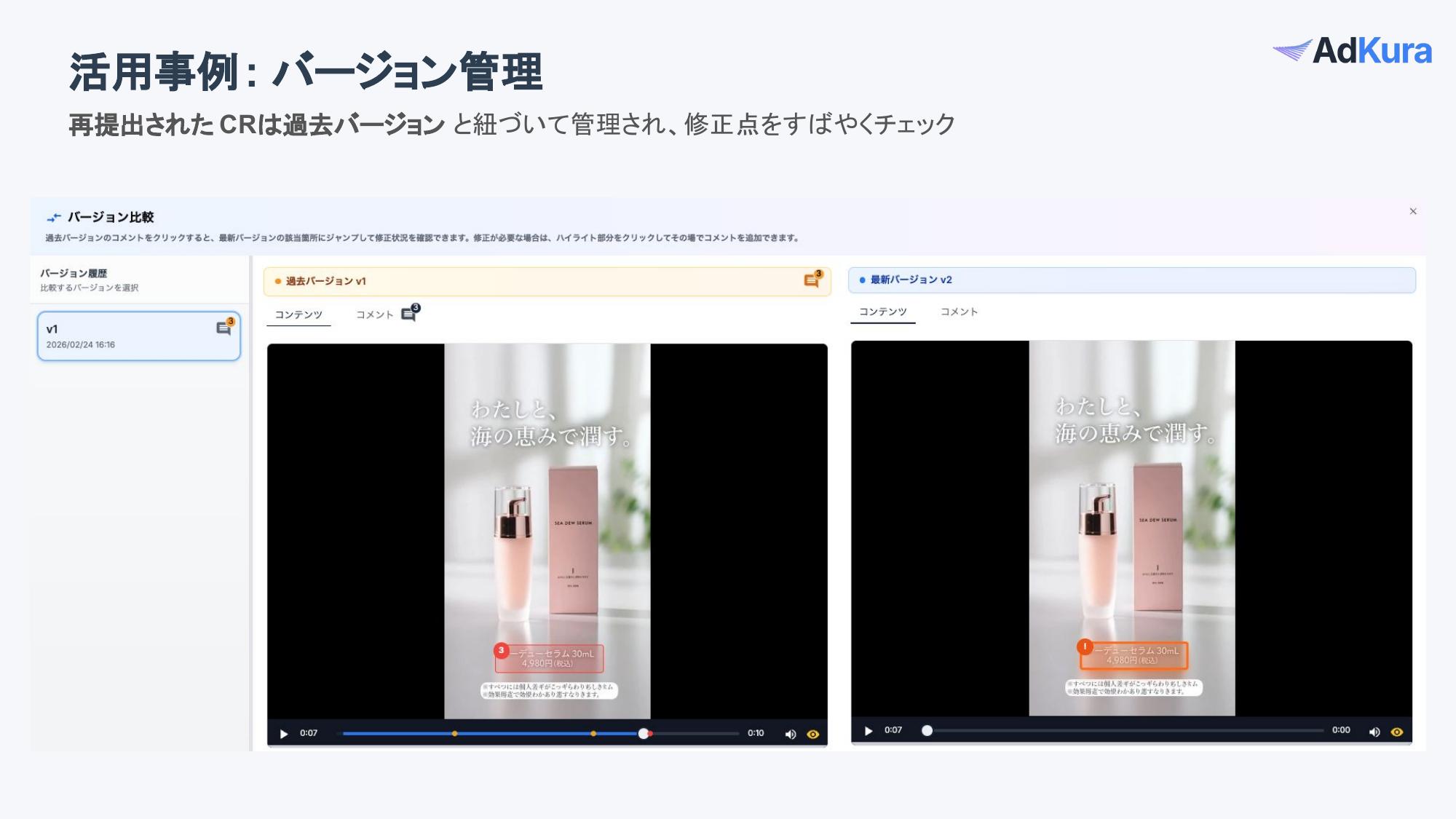1456x819 pixels.
Task: Toggle annotation visibility eye on v2 player
Action: [x=1397, y=732]
